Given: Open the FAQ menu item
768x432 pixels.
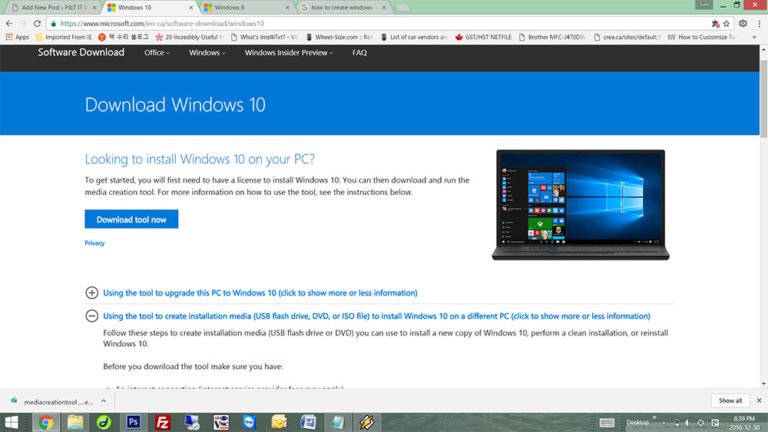Looking at the screenshot, I should [360, 53].
